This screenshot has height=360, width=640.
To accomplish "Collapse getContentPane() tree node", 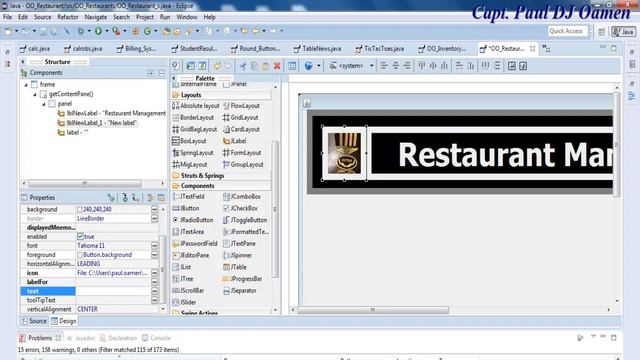I will [x=35, y=94].
